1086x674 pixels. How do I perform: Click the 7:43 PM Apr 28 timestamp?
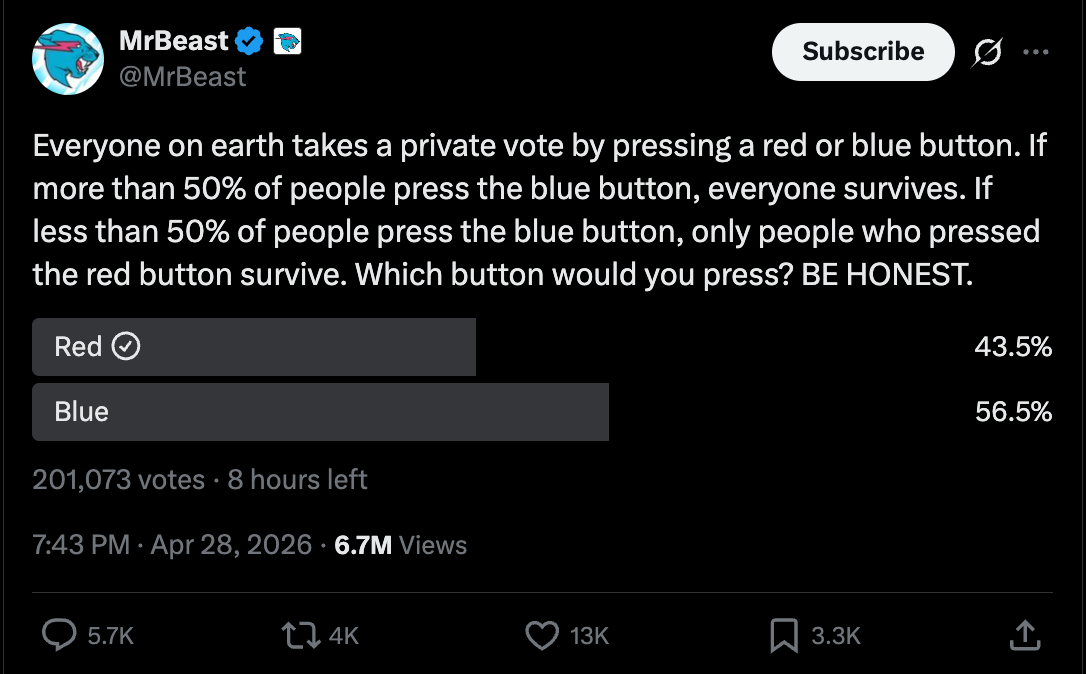click(x=172, y=545)
